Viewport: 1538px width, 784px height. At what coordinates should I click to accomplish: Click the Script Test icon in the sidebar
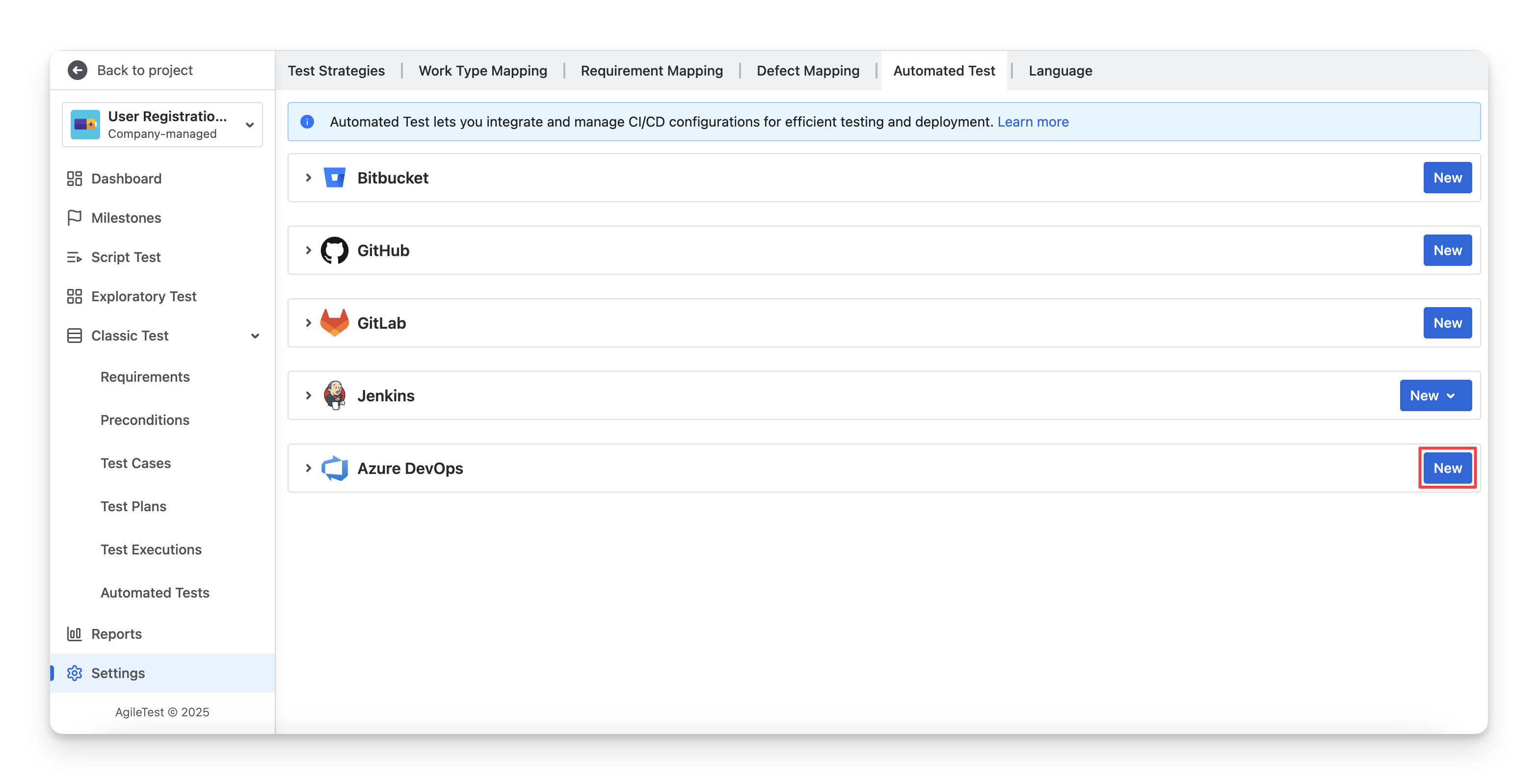(x=74, y=258)
